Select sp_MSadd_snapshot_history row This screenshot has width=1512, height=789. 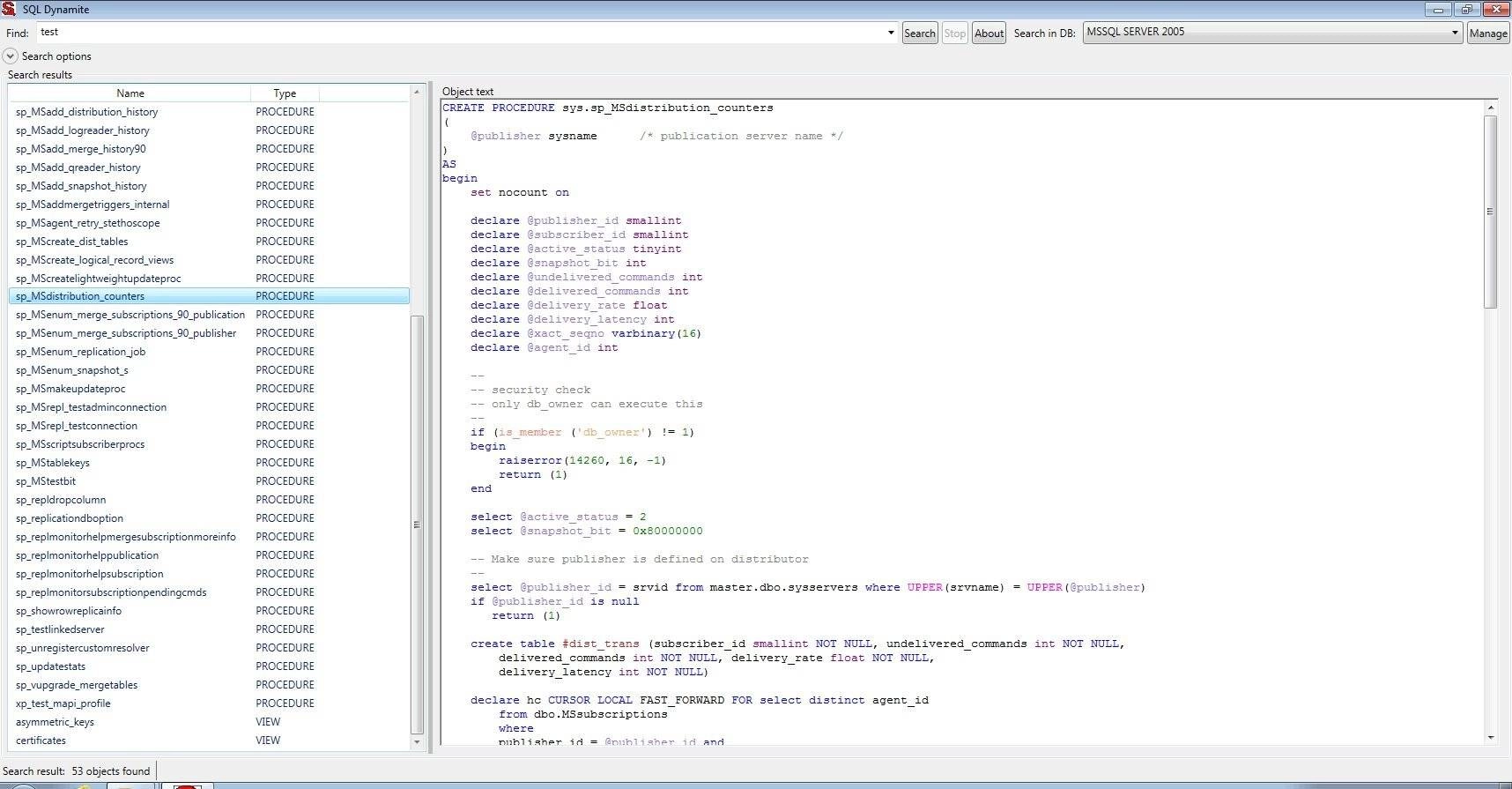point(210,186)
